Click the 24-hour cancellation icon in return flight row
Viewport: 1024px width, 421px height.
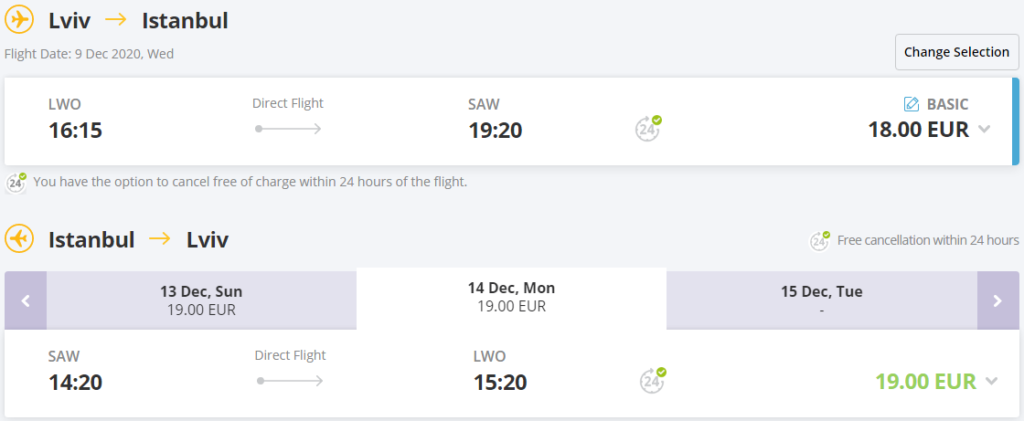point(652,381)
